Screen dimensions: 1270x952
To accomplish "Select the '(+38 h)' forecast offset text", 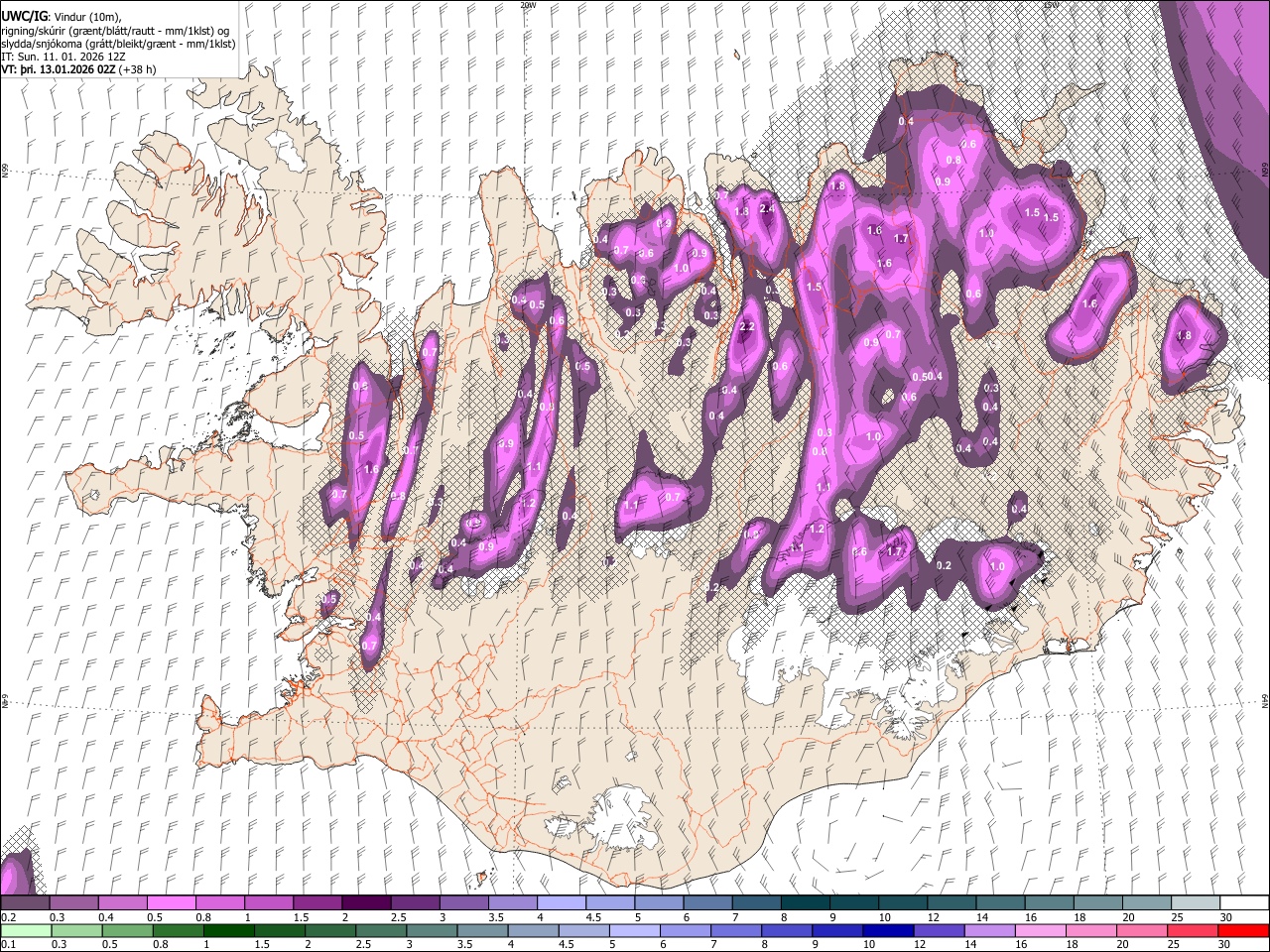I will click(137, 69).
